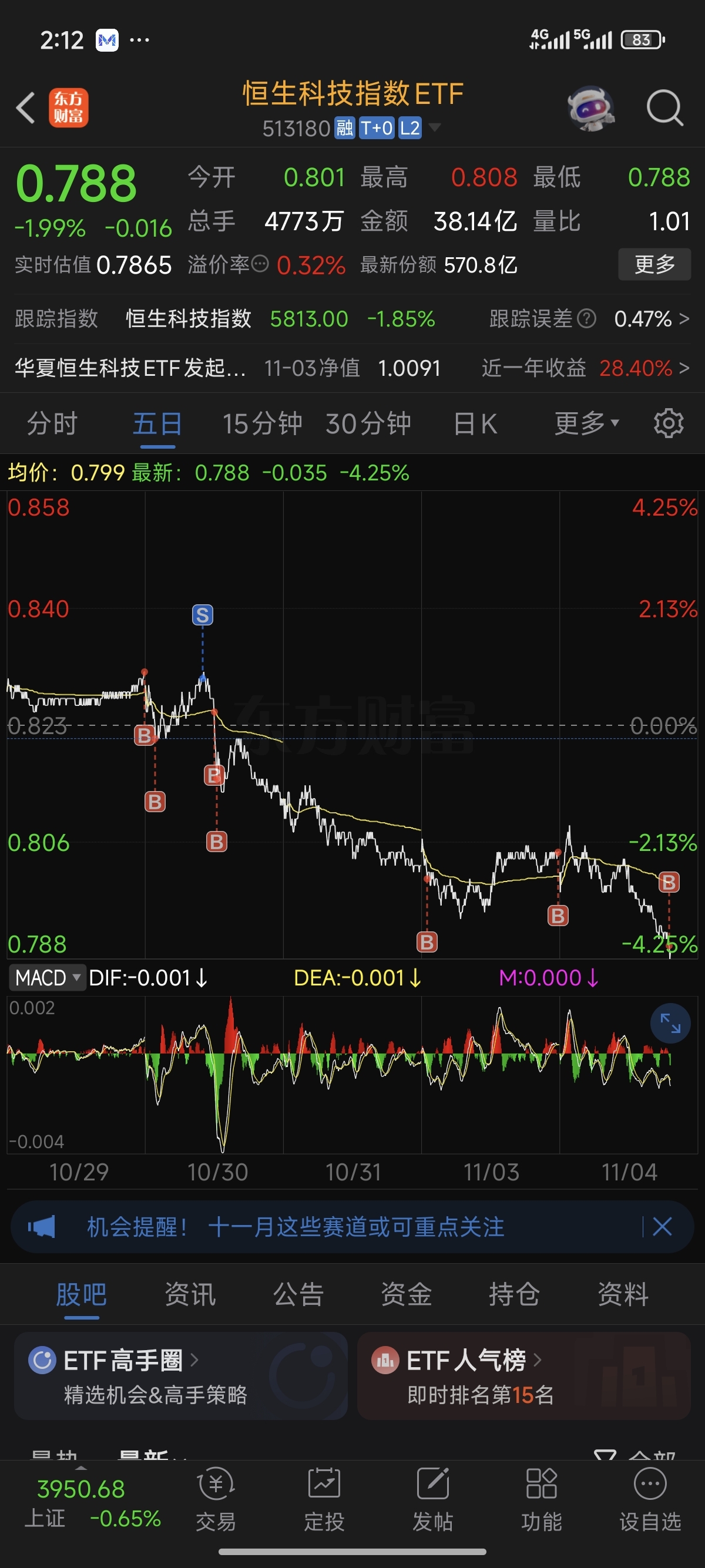Tap the L2 level badge
The image size is (705, 1568).
pyautogui.click(x=409, y=129)
